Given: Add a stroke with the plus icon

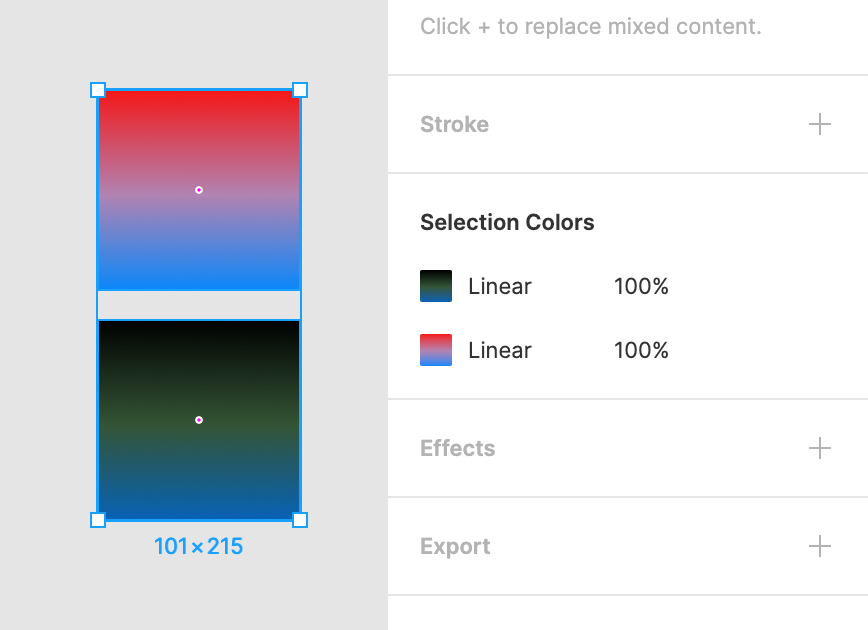Looking at the screenshot, I should [x=820, y=124].
